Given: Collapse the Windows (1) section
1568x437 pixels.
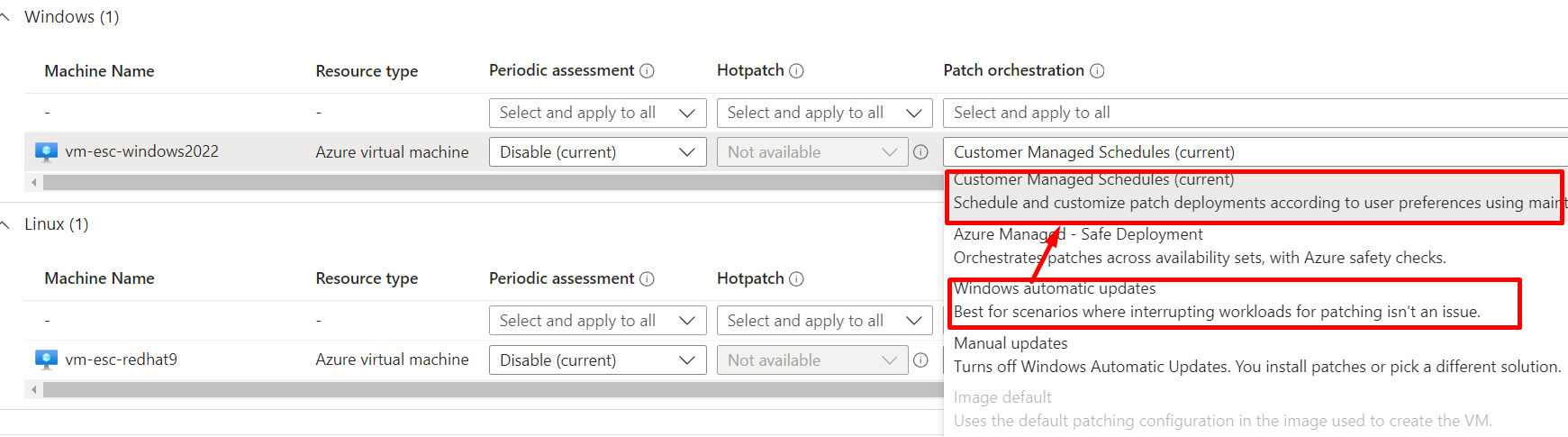Looking at the screenshot, I should coord(5,17).
